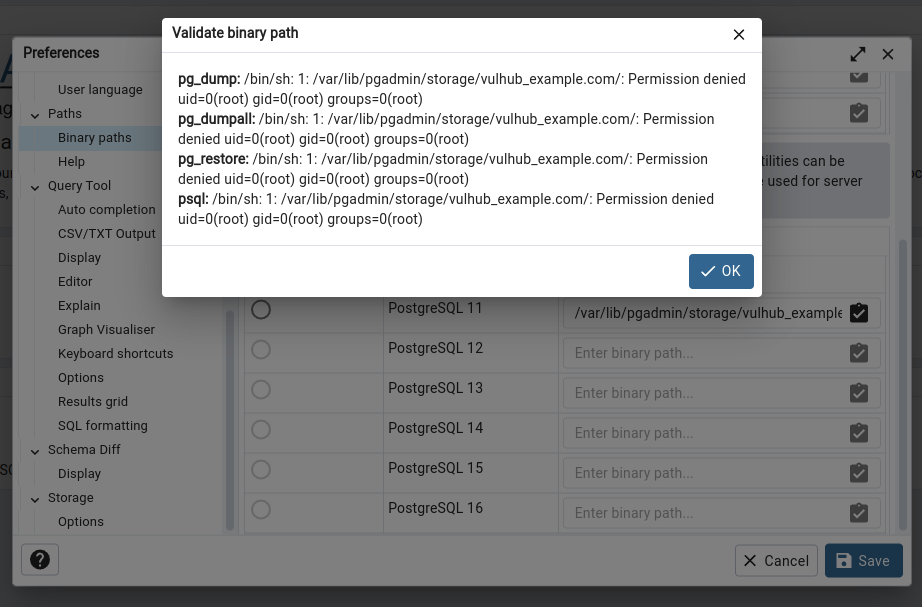Set PostgreSQL 14 as default binary
This screenshot has height=607, width=922.
tap(261, 429)
